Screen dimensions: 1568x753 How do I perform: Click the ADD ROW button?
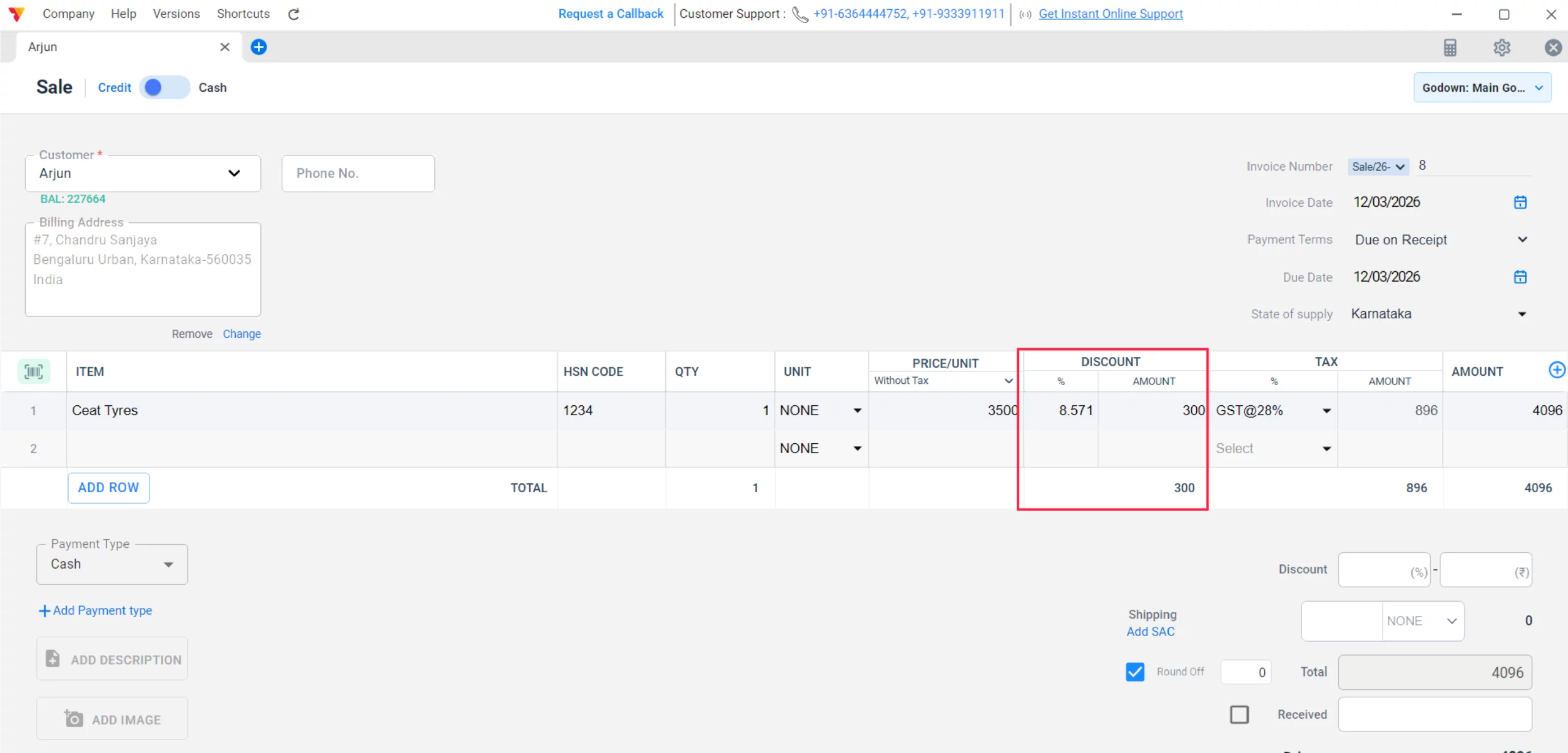108,487
